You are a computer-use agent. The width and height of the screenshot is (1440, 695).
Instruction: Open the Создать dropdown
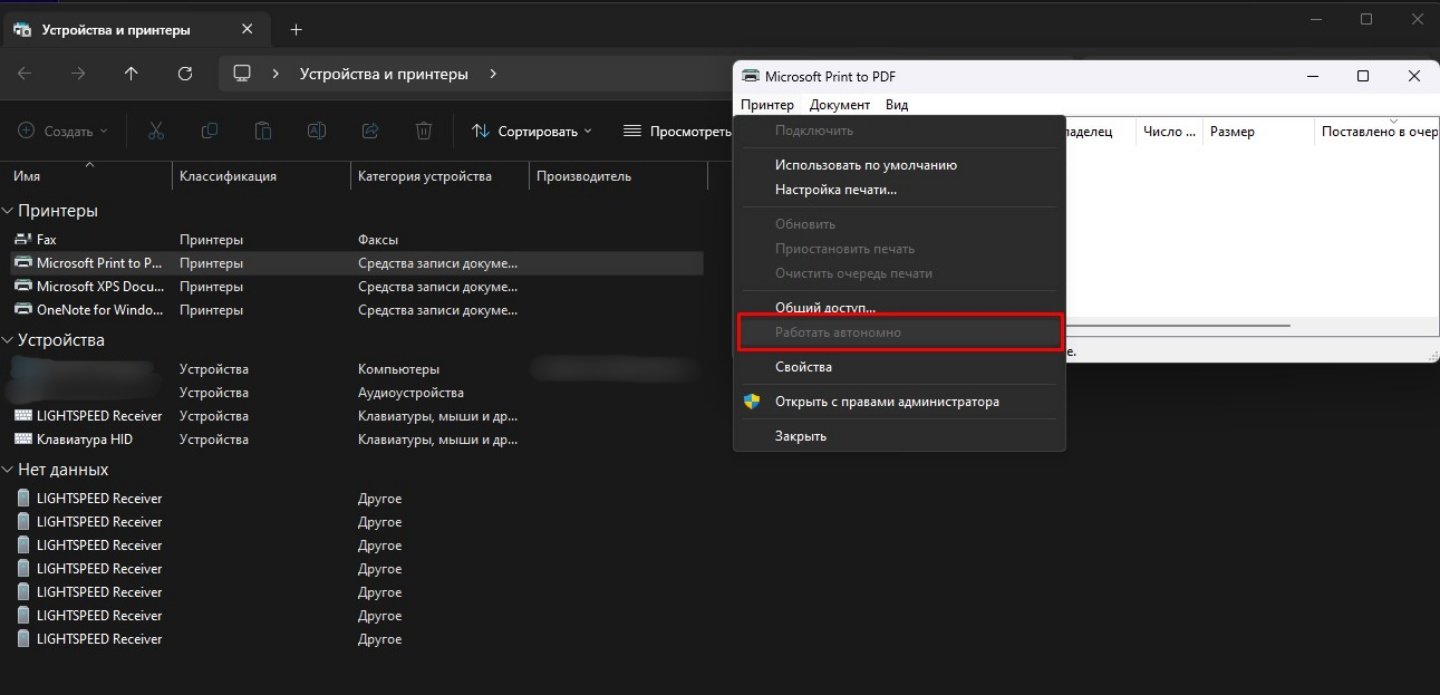tap(63, 131)
